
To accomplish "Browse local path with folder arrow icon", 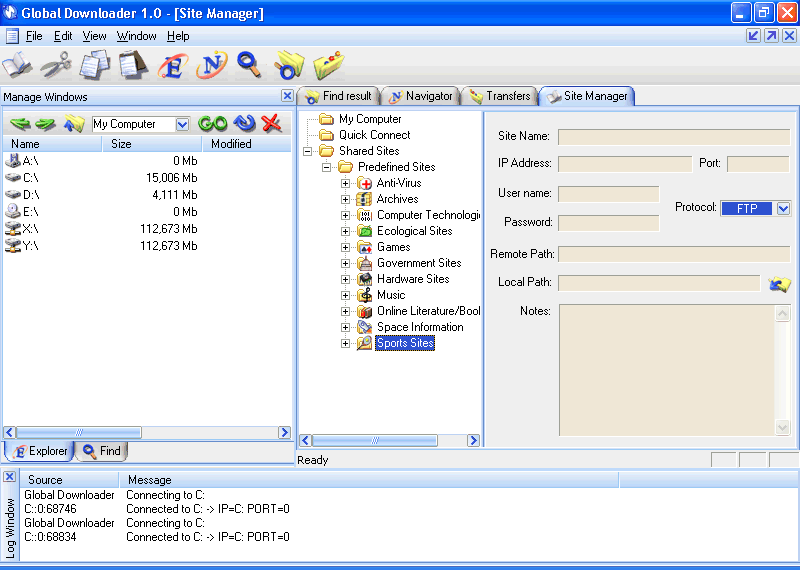I will [779, 284].
